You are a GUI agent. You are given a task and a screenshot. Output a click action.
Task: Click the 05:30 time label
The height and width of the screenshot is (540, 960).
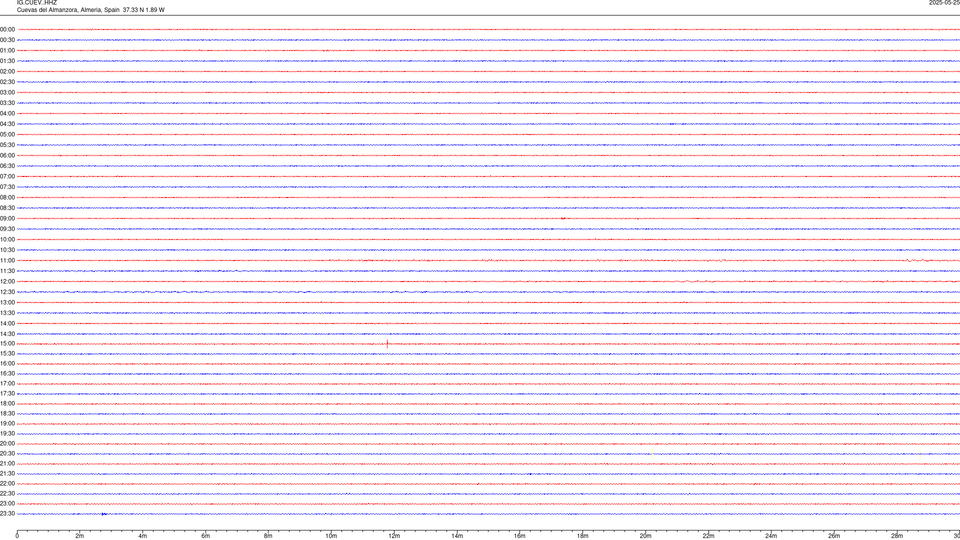[7, 145]
